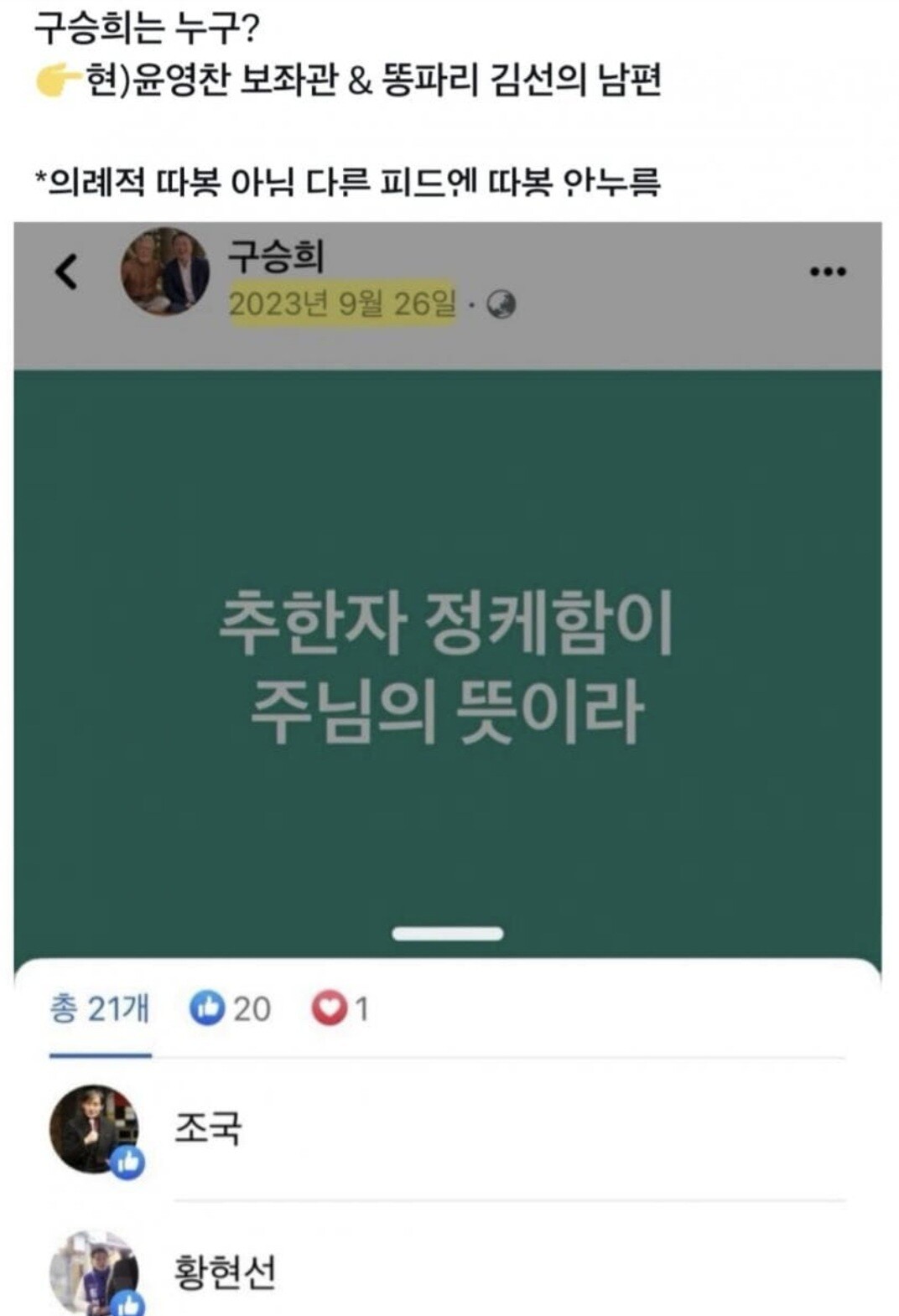This screenshot has width=899, height=1316.
Task: Click the public globe privacy icon
Action: coord(501,304)
